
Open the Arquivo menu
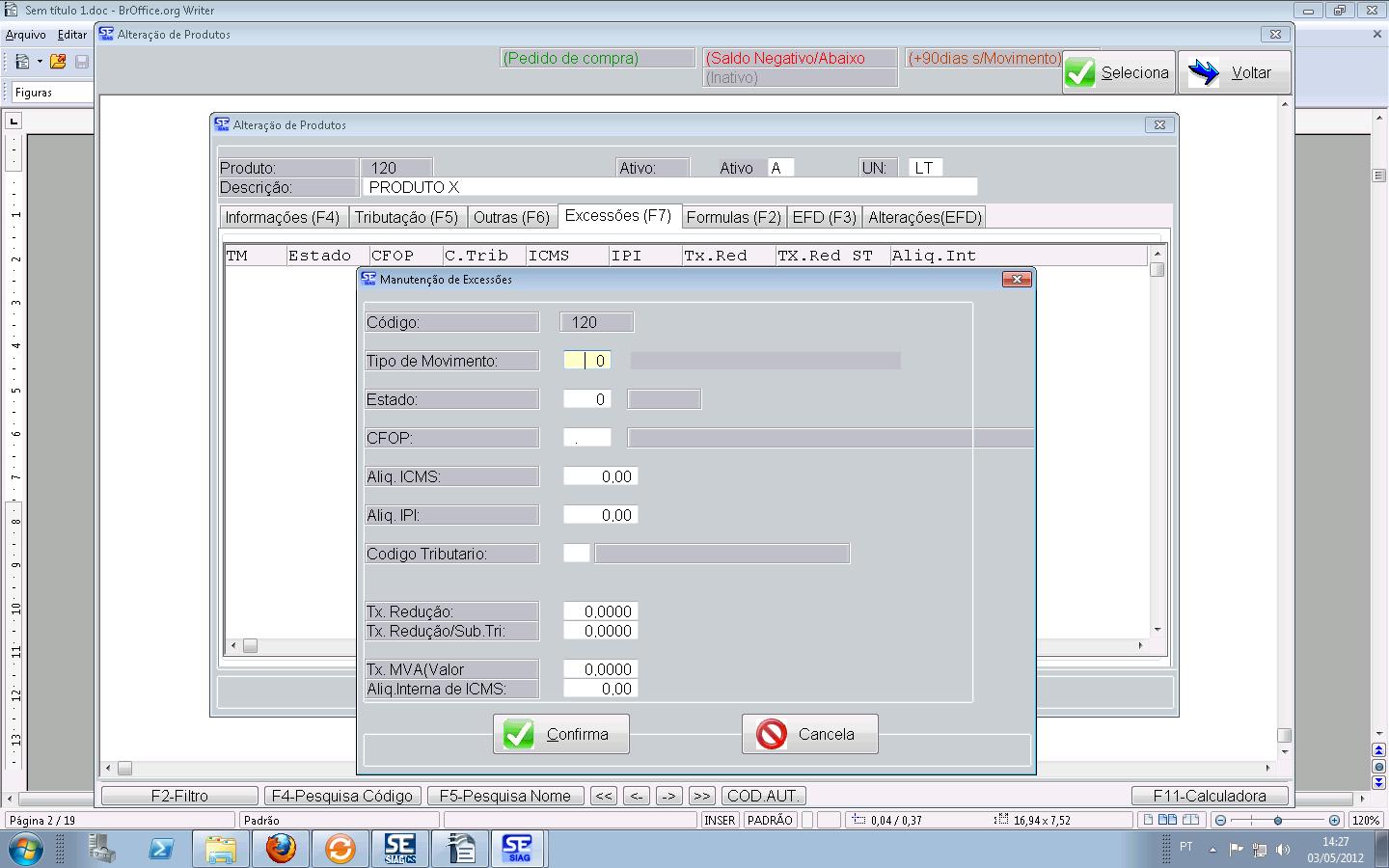coord(26,35)
